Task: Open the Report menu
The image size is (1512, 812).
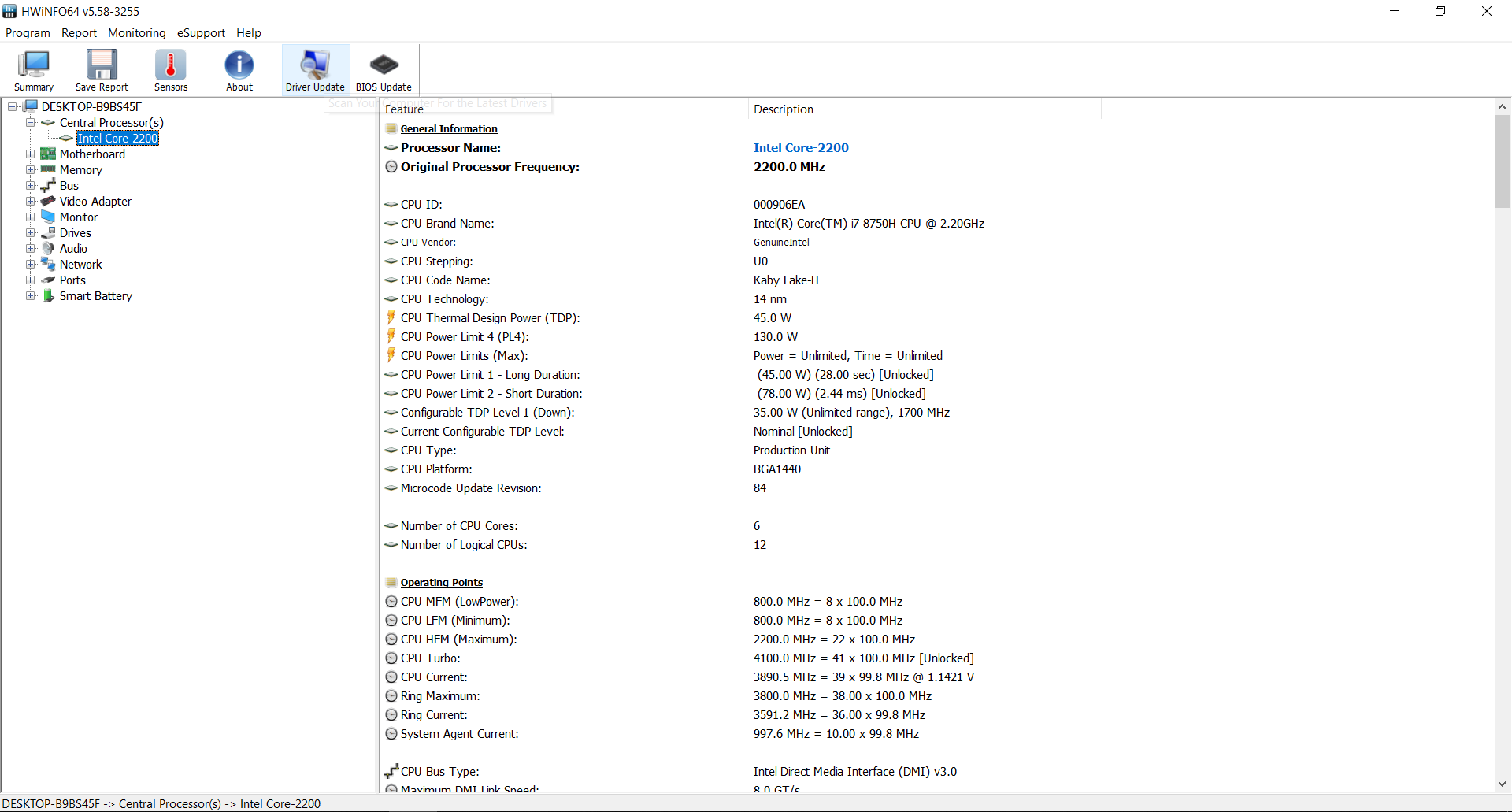Action: tap(79, 33)
